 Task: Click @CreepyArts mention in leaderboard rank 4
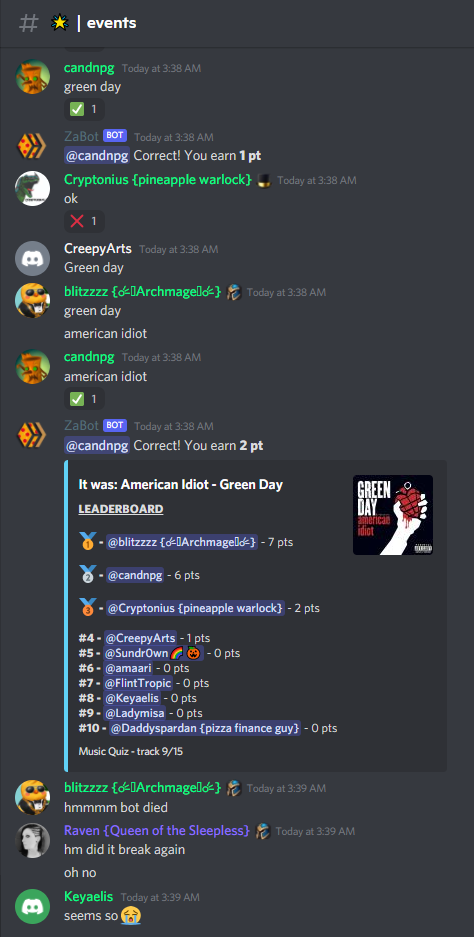pos(140,638)
